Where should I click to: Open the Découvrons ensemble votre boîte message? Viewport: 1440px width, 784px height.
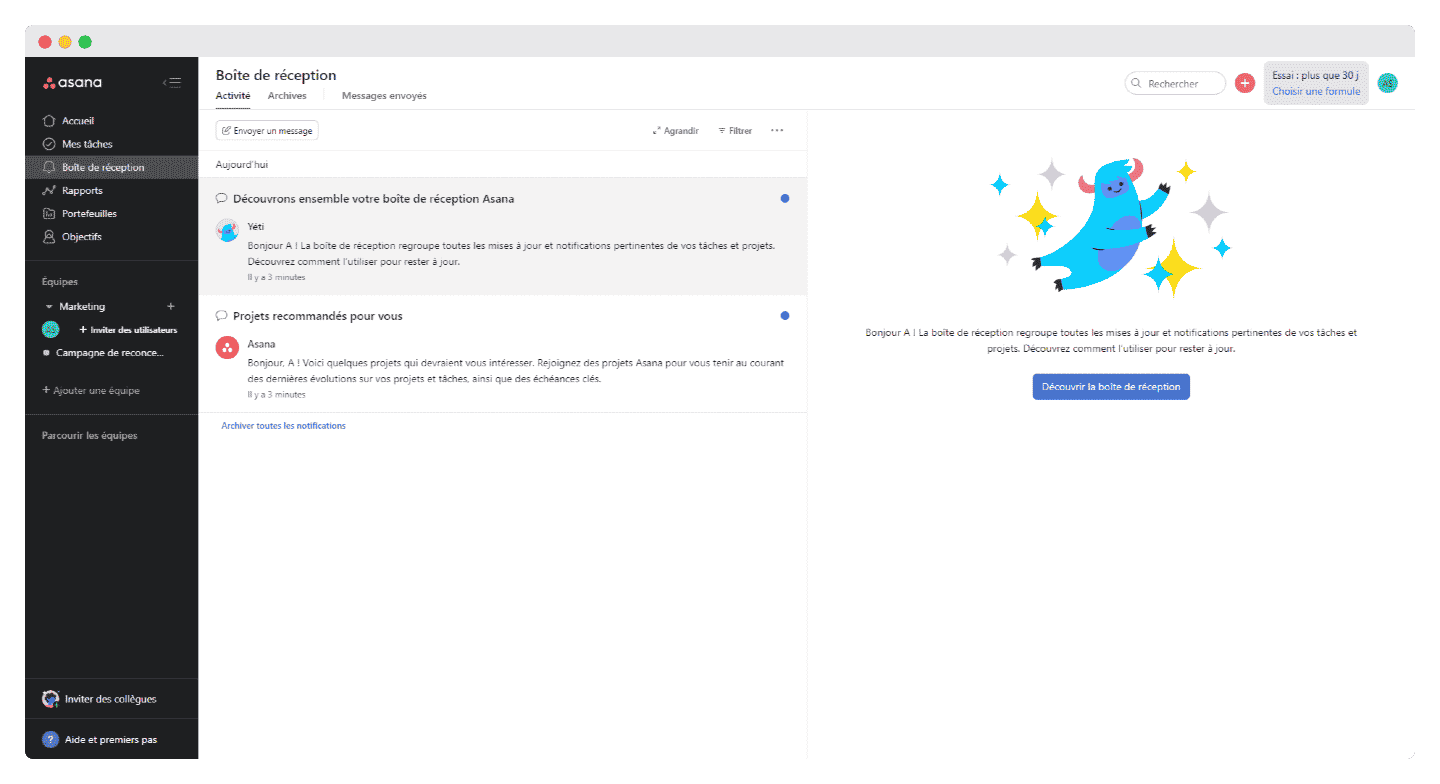(x=502, y=236)
